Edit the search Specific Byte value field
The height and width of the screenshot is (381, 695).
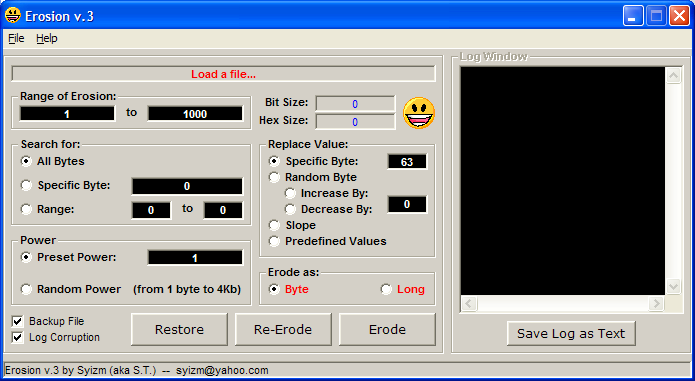[187, 186]
